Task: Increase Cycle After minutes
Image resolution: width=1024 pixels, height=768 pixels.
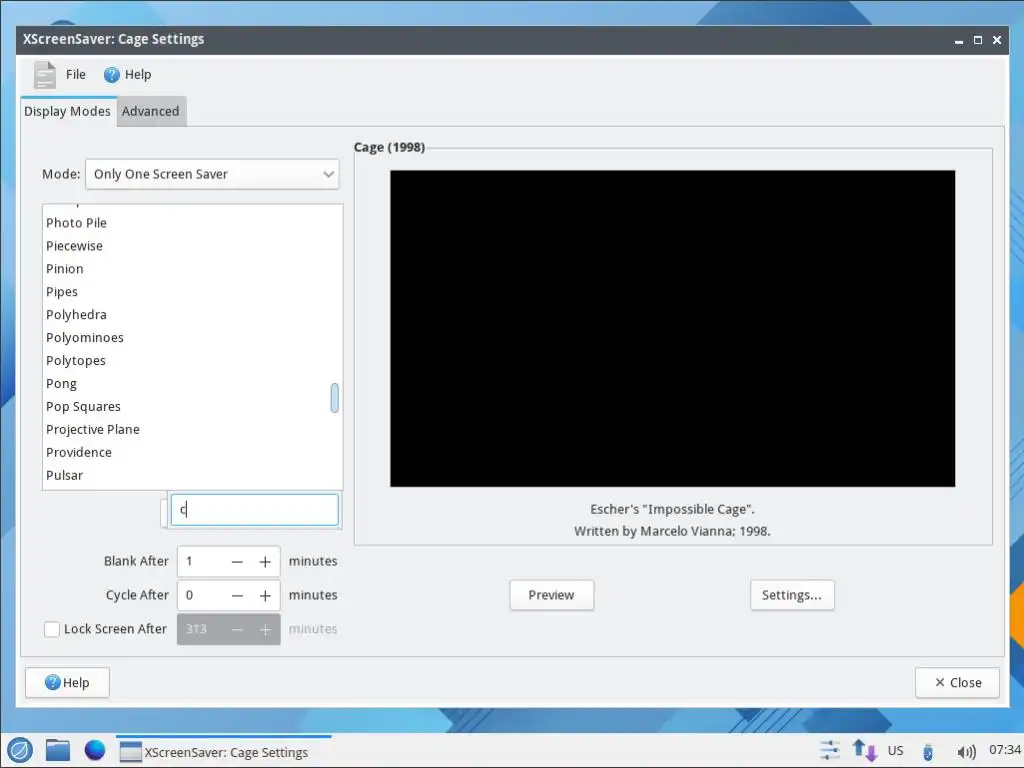Action: (265, 596)
